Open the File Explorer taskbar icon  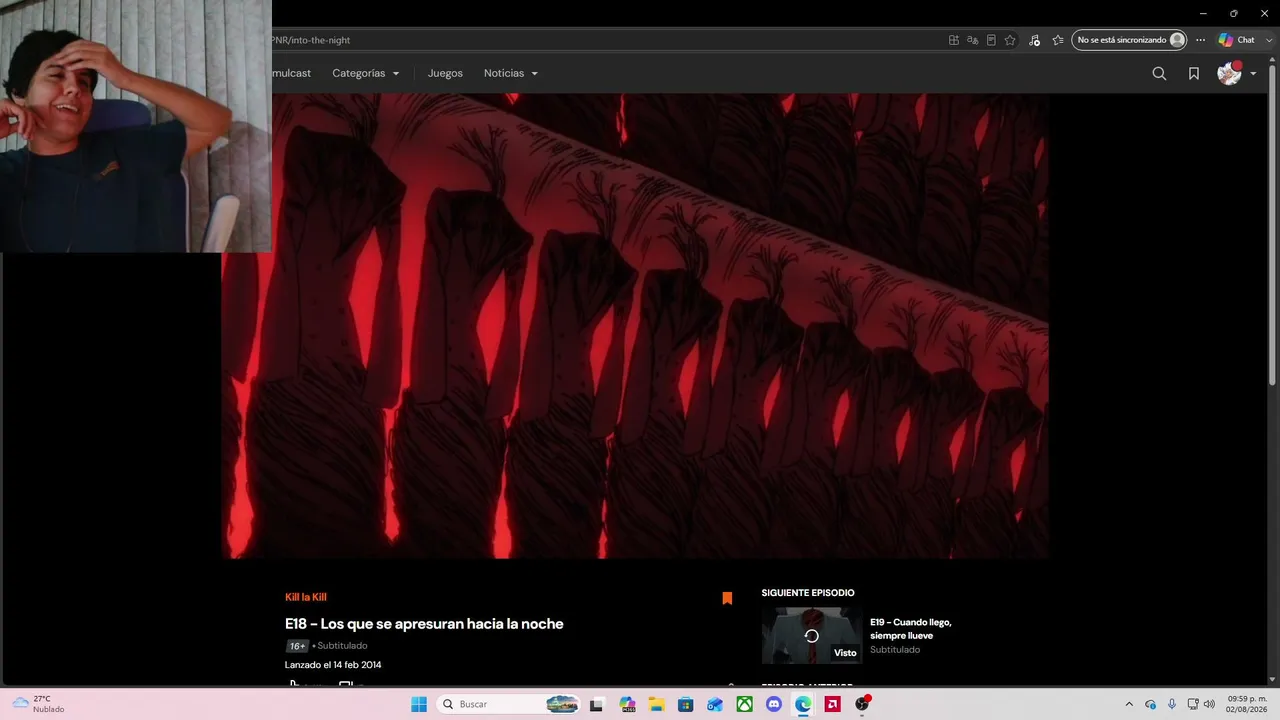point(656,704)
